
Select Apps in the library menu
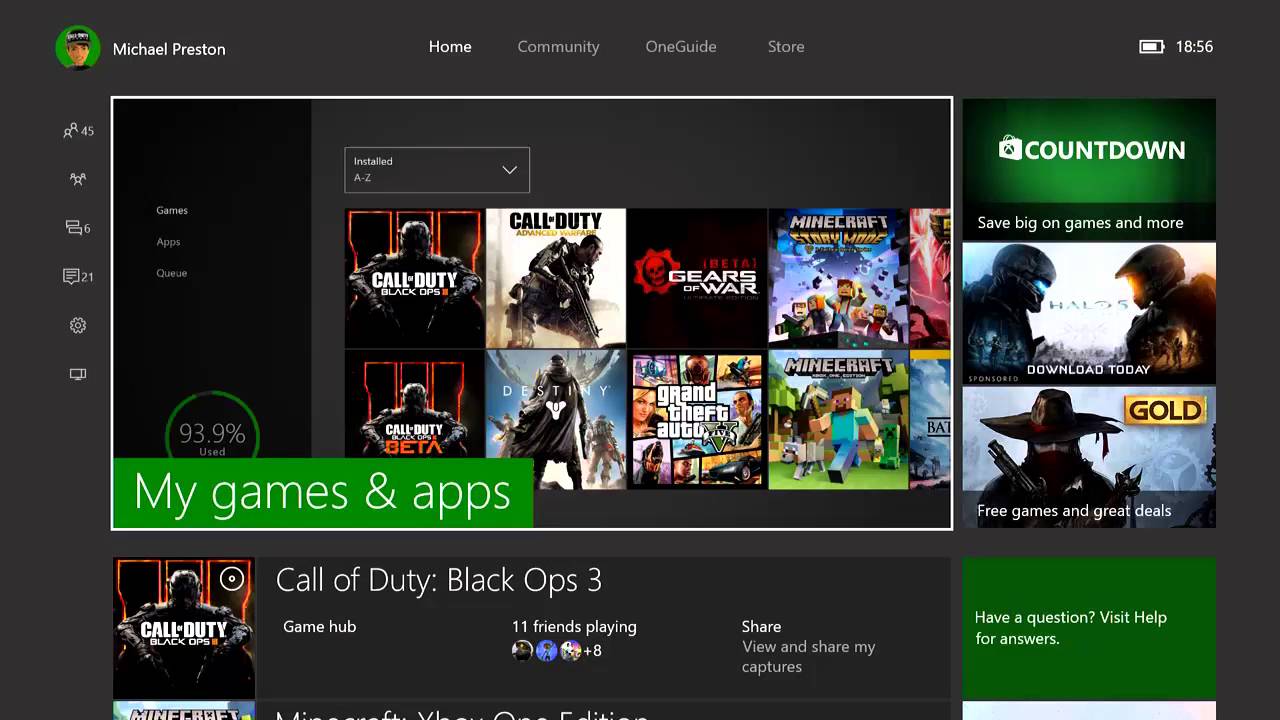[168, 242]
